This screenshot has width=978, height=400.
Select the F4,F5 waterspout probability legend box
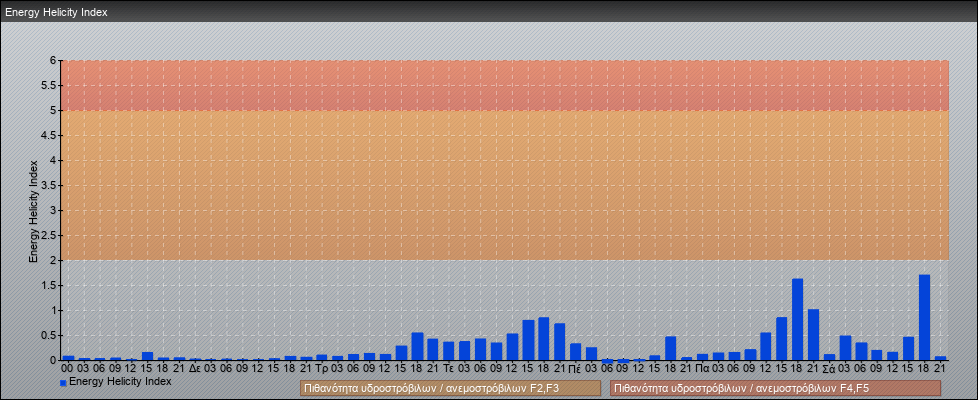[x=775, y=388]
